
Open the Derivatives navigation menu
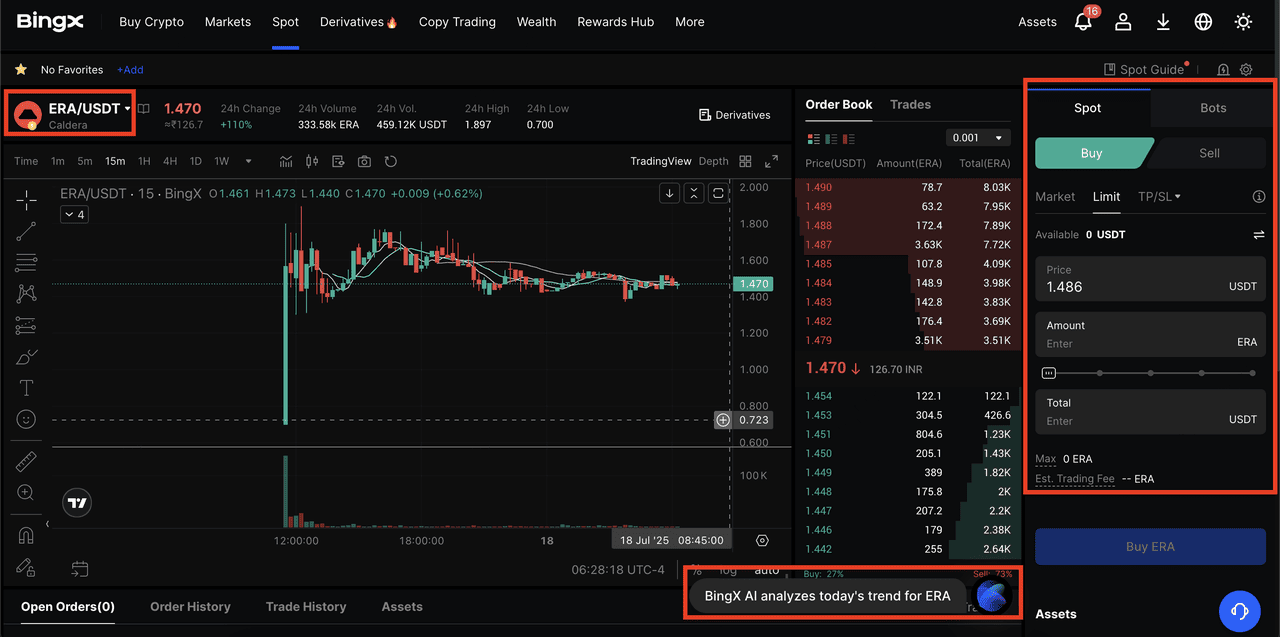pyautogui.click(x=359, y=22)
